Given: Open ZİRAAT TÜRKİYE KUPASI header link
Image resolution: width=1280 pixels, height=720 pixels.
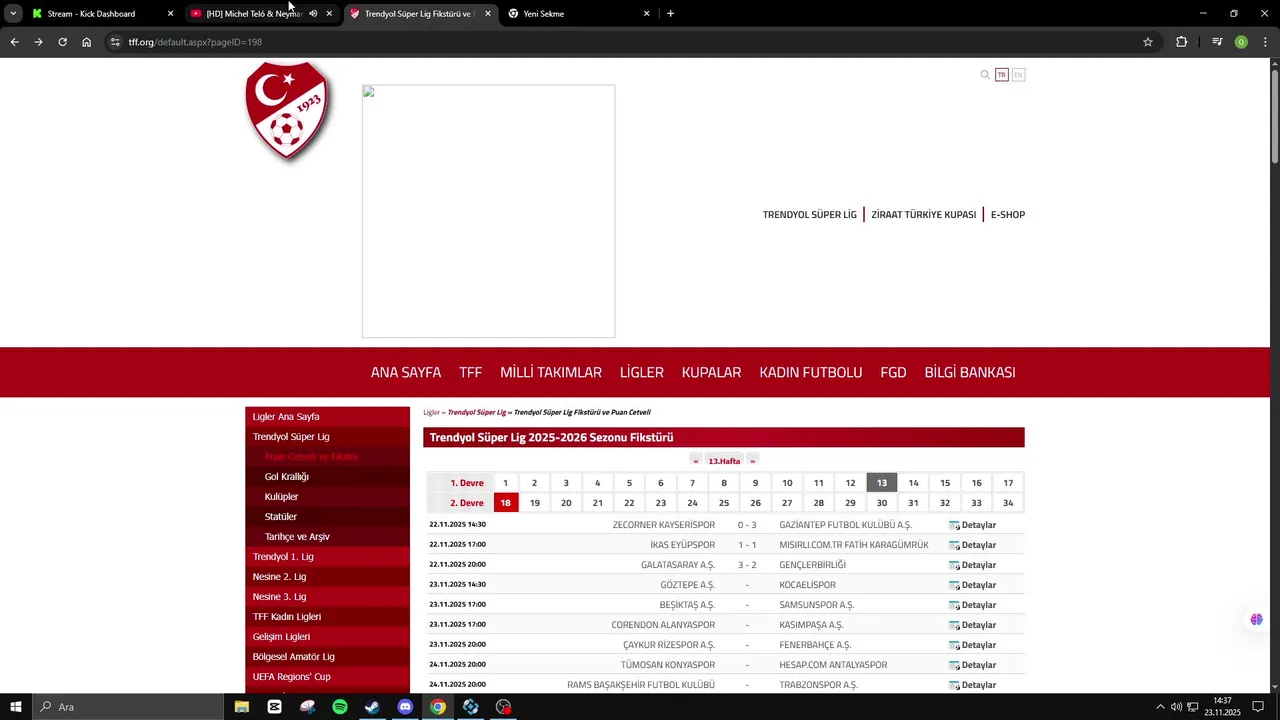Looking at the screenshot, I should 923,215.
